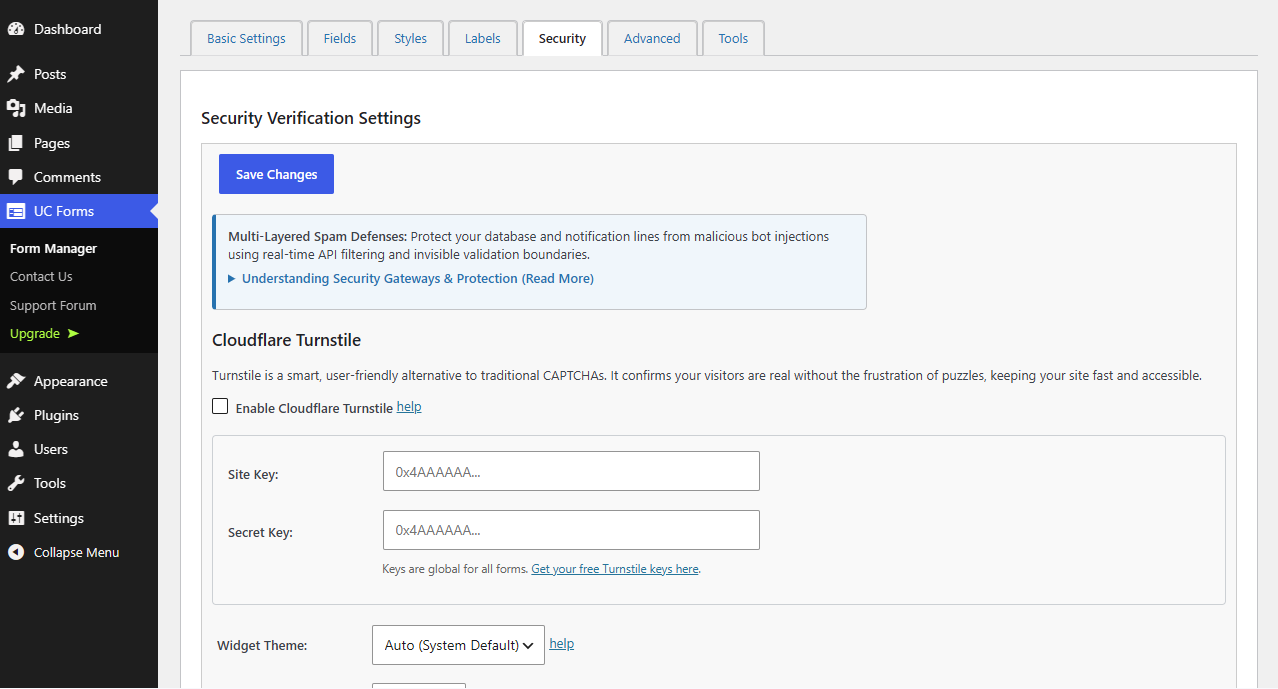Open Contact Us submenu item
Image resolution: width=1278 pixels, height=689 pixels.
click(41, 276)
